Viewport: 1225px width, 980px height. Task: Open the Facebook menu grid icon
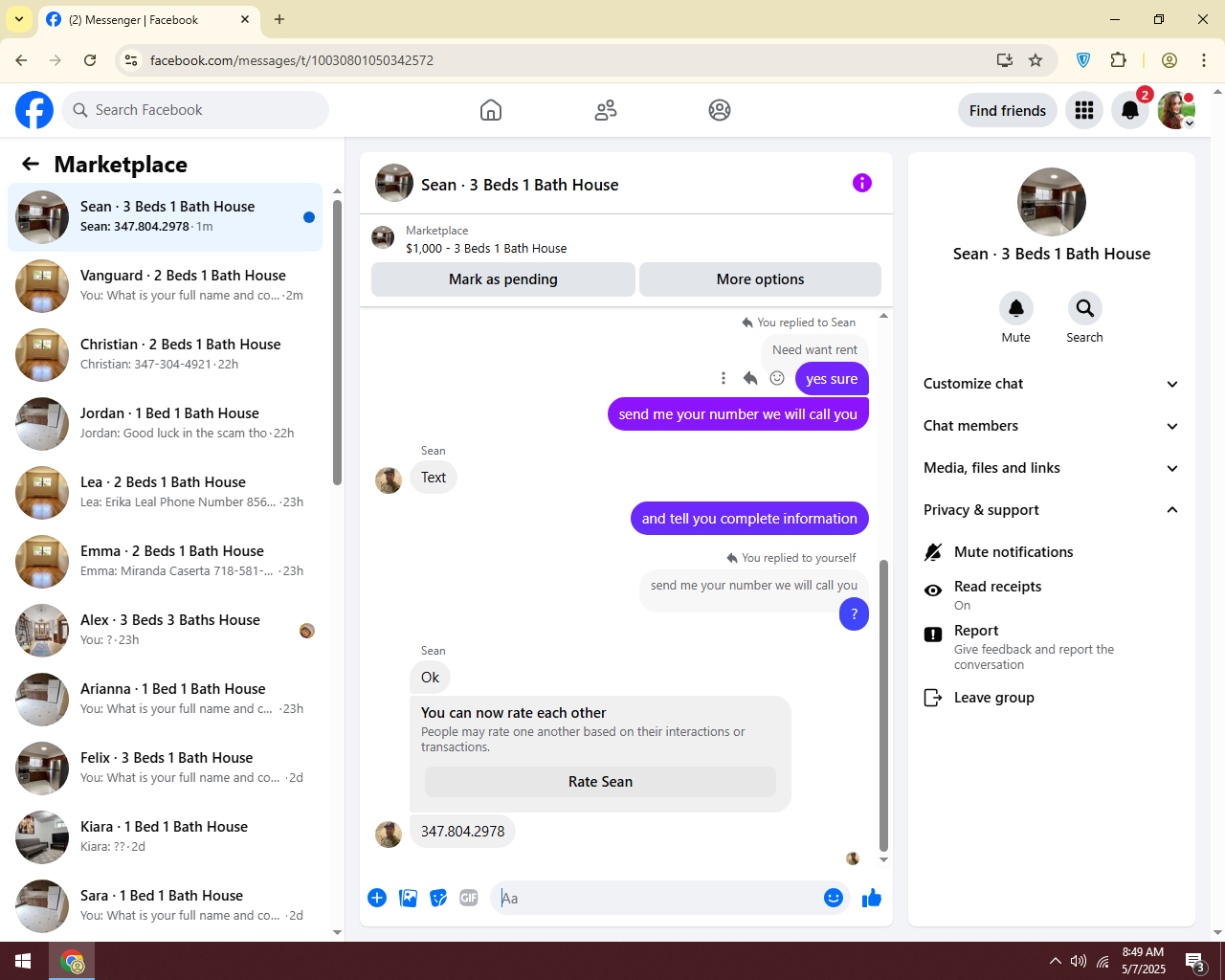pos(1084,110)
